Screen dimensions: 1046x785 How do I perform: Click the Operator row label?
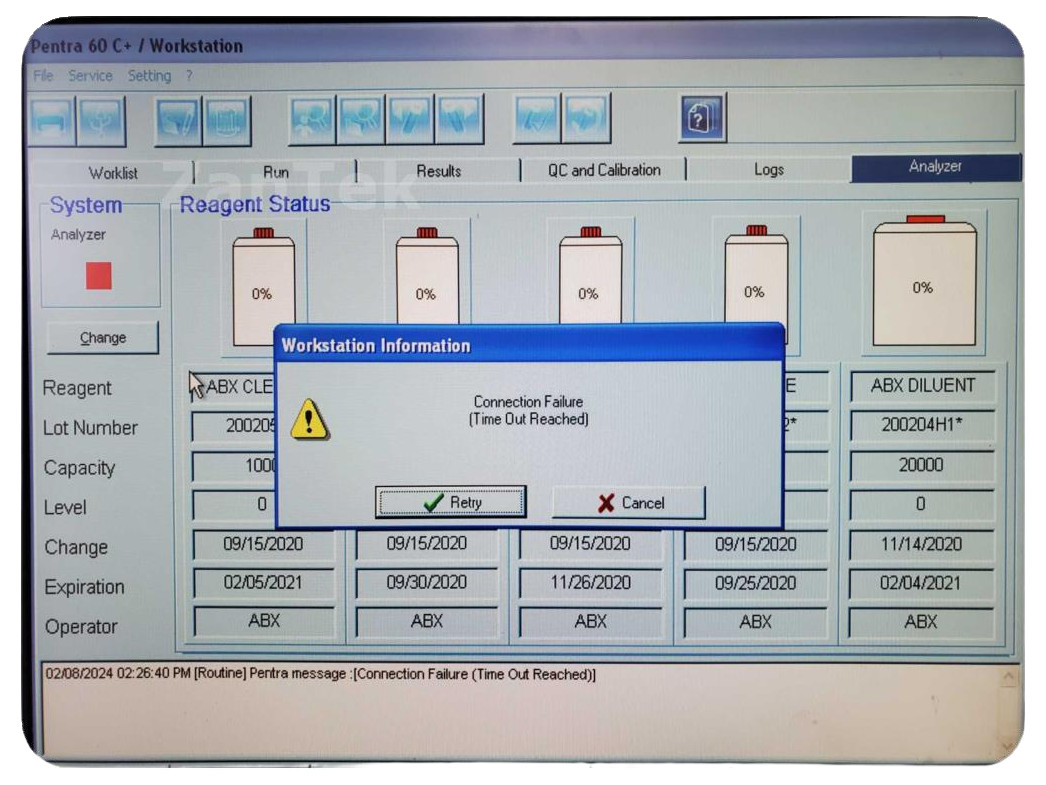[x=81, y=626]
